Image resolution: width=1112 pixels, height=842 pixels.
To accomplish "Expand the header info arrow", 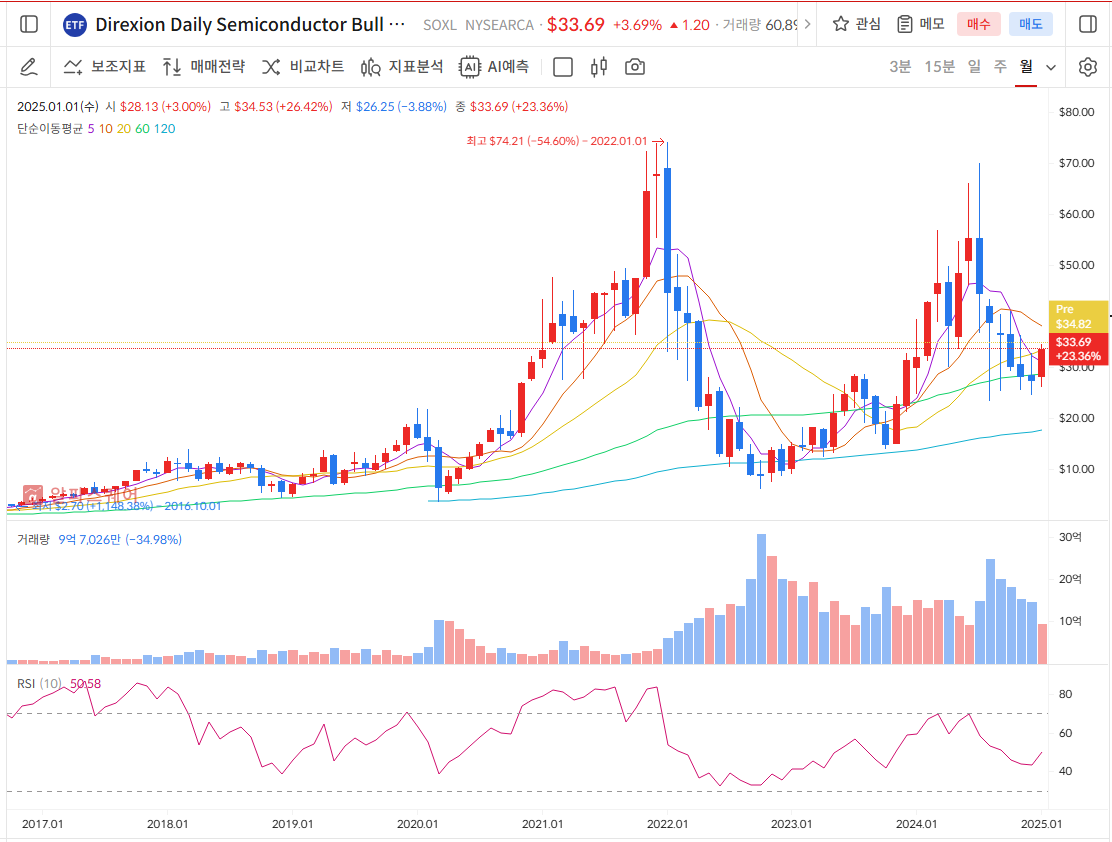I will (807, 24).
